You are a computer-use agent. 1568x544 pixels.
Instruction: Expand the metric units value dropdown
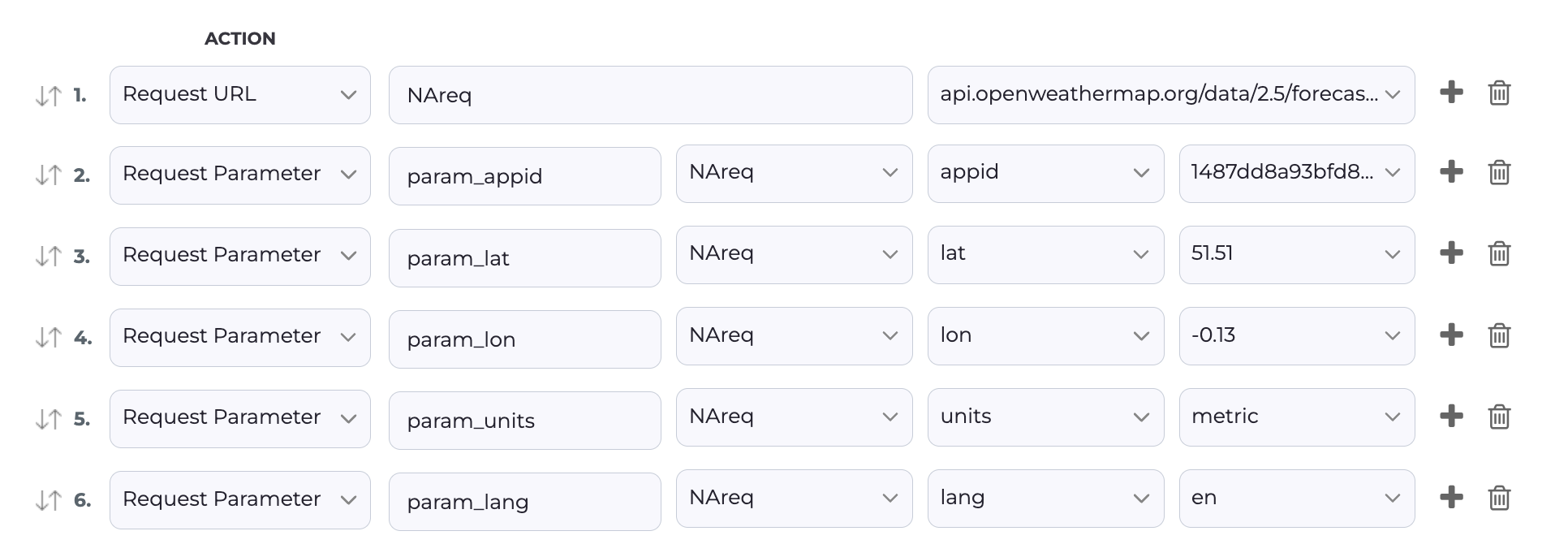pyautogui.click(x=1296, y=417)
